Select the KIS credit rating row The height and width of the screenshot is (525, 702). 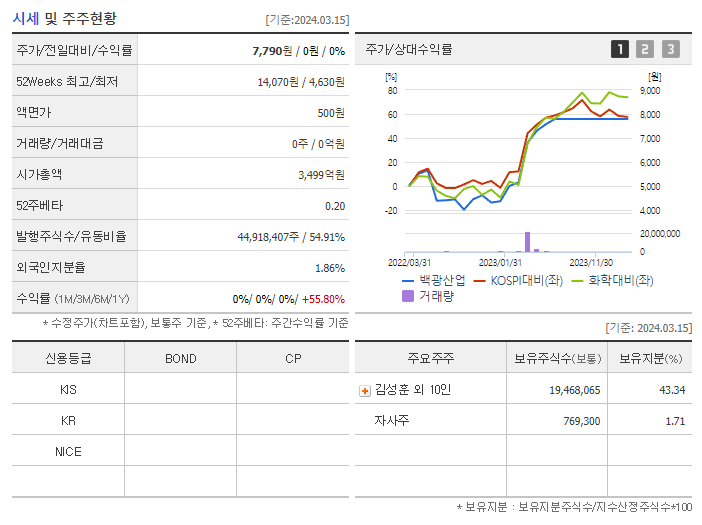[x=180, y=389]
